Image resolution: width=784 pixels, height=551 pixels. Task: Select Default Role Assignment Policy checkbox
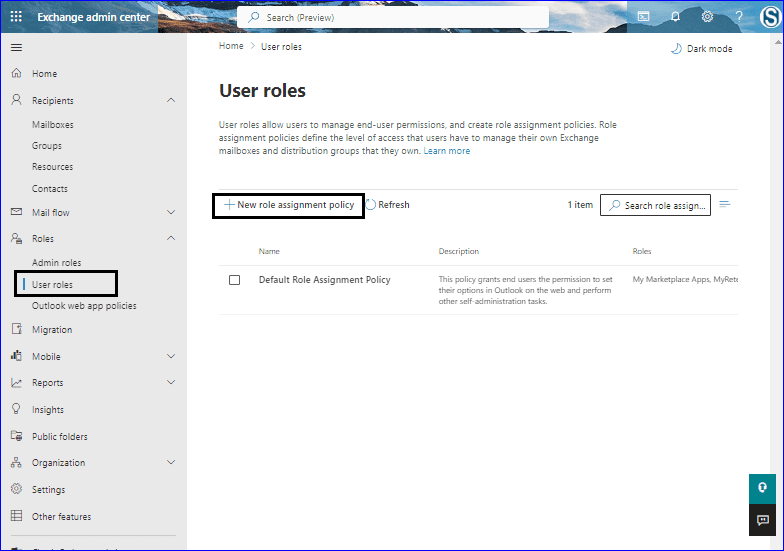coord(234,280)
